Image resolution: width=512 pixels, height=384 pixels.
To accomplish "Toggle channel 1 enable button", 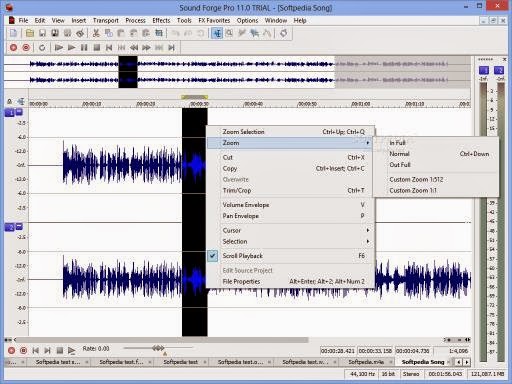I will [9, 113].
